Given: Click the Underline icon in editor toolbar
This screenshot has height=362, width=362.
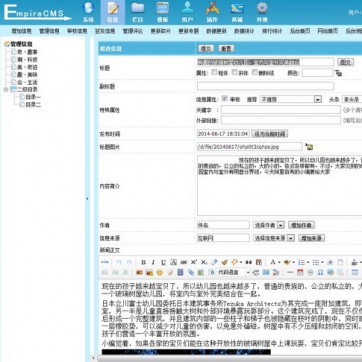Looking at the screenshot, I should [x=163, y=262].
